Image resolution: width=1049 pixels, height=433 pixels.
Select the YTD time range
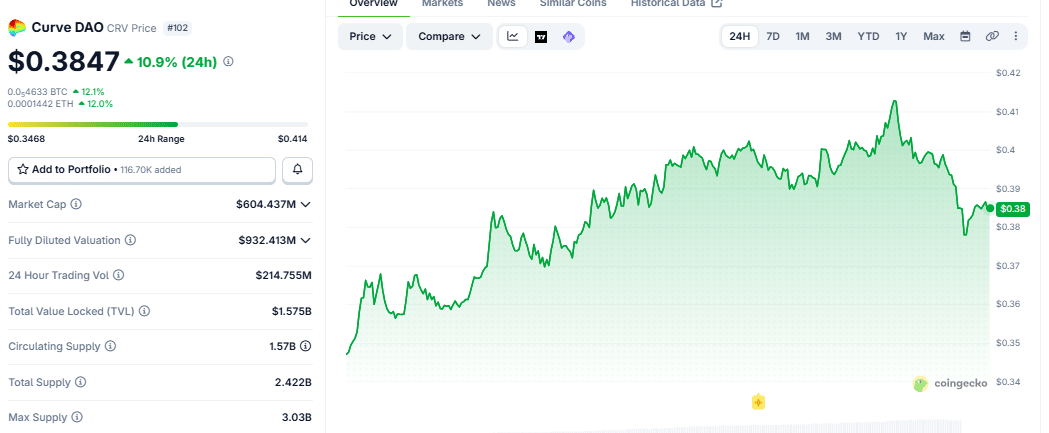[x=868, y=37]
